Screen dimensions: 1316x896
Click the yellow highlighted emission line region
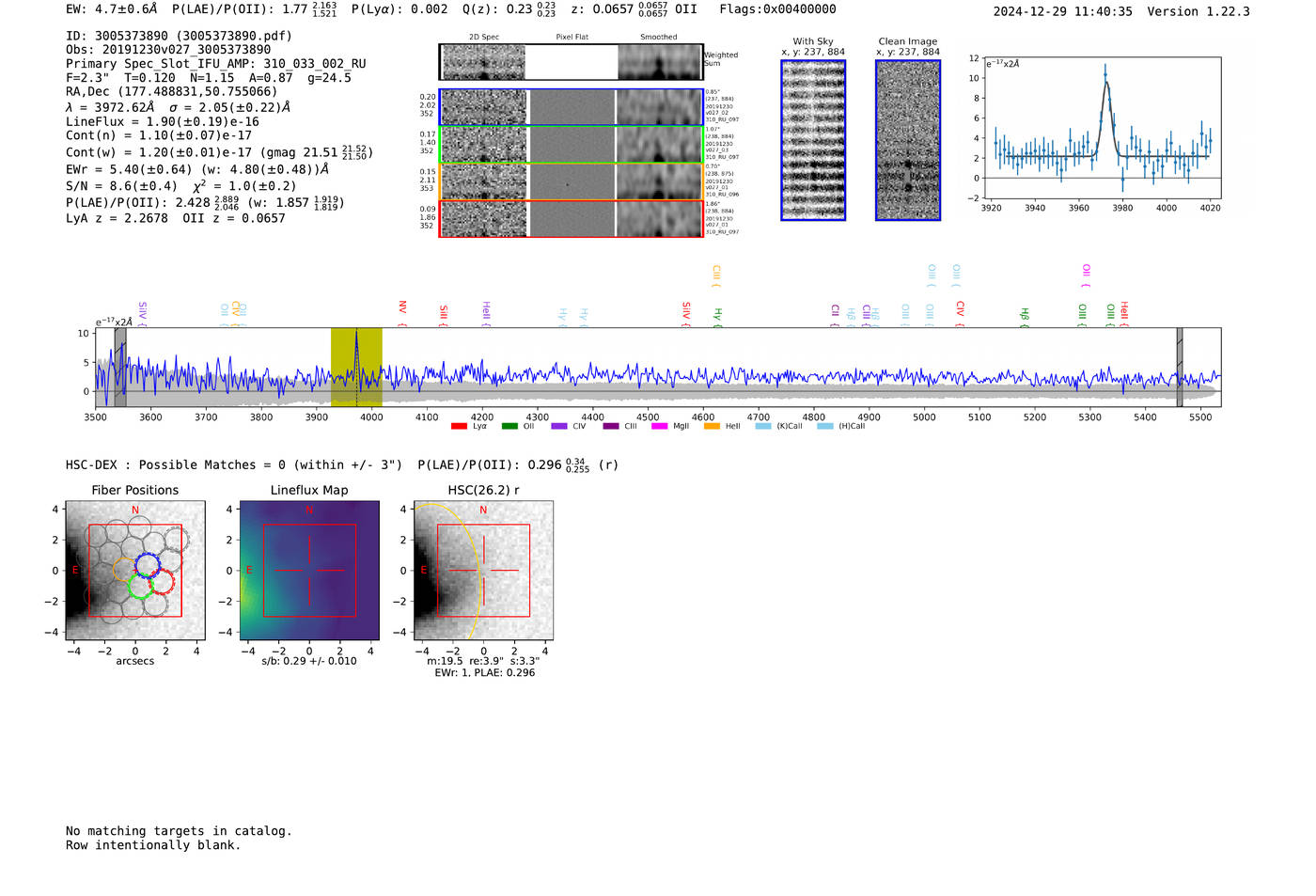356,367
